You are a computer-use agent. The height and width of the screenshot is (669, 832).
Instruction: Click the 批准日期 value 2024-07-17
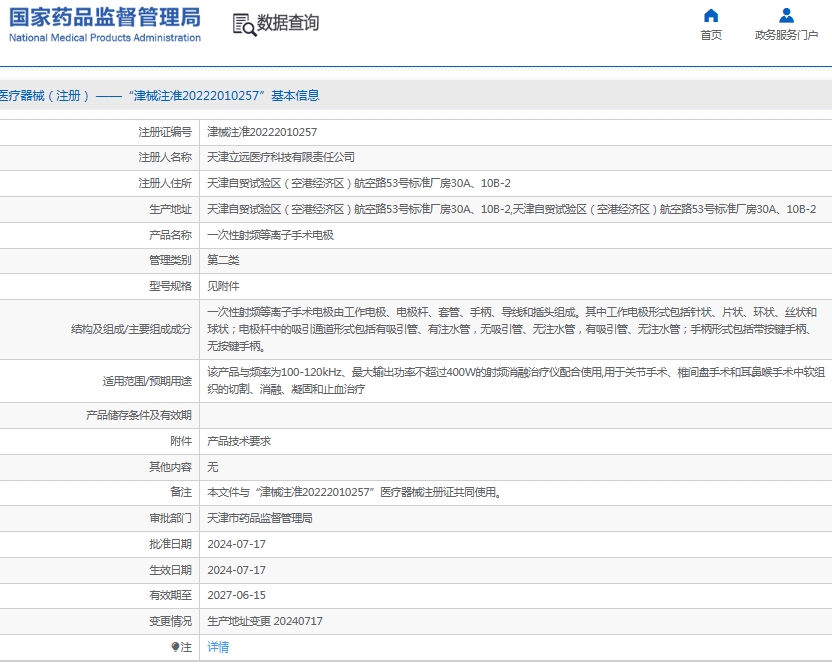(237, 544)
